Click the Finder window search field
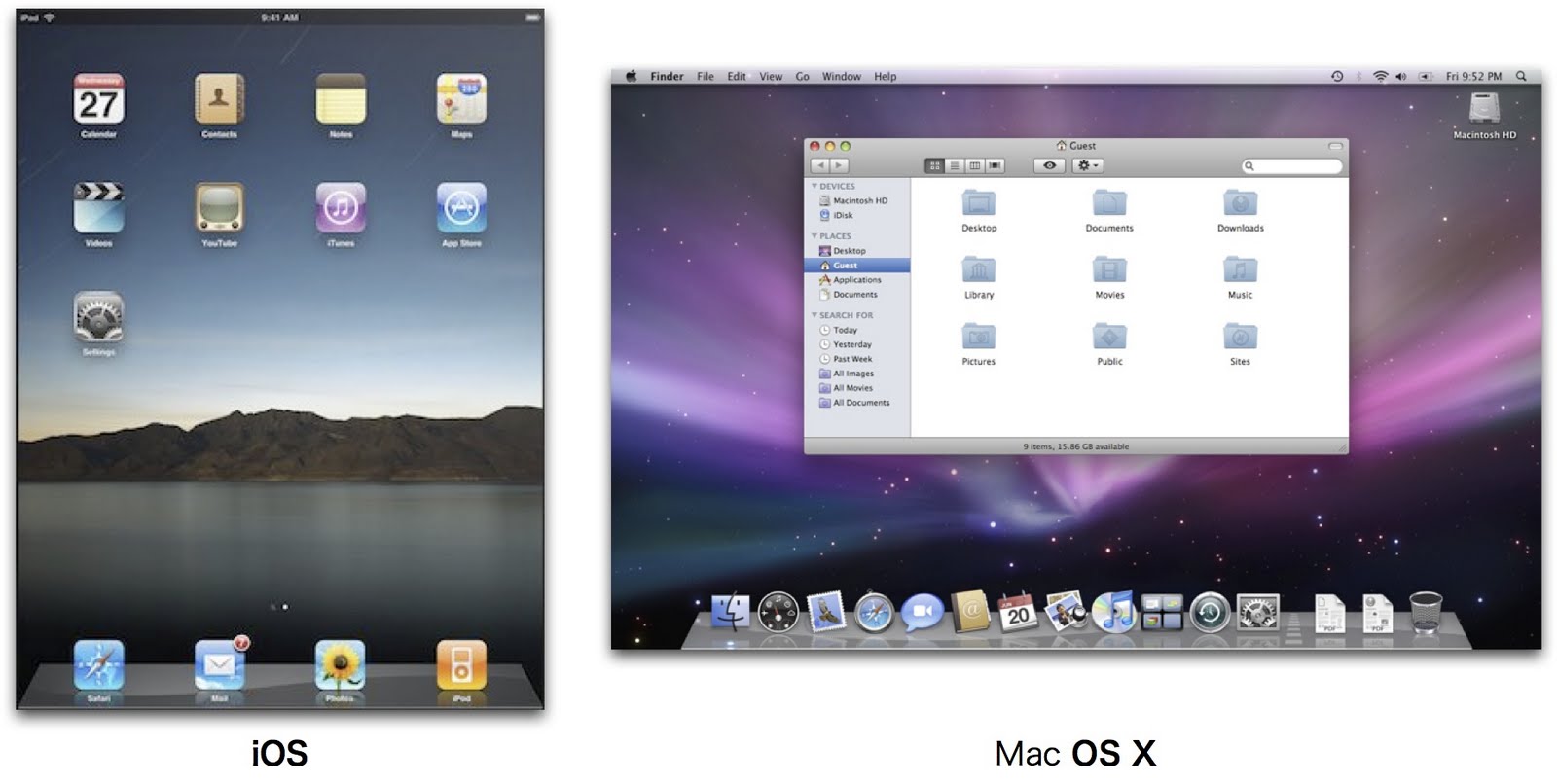The width and height of the screenshot is (1557, 784). pos(1292,166)
